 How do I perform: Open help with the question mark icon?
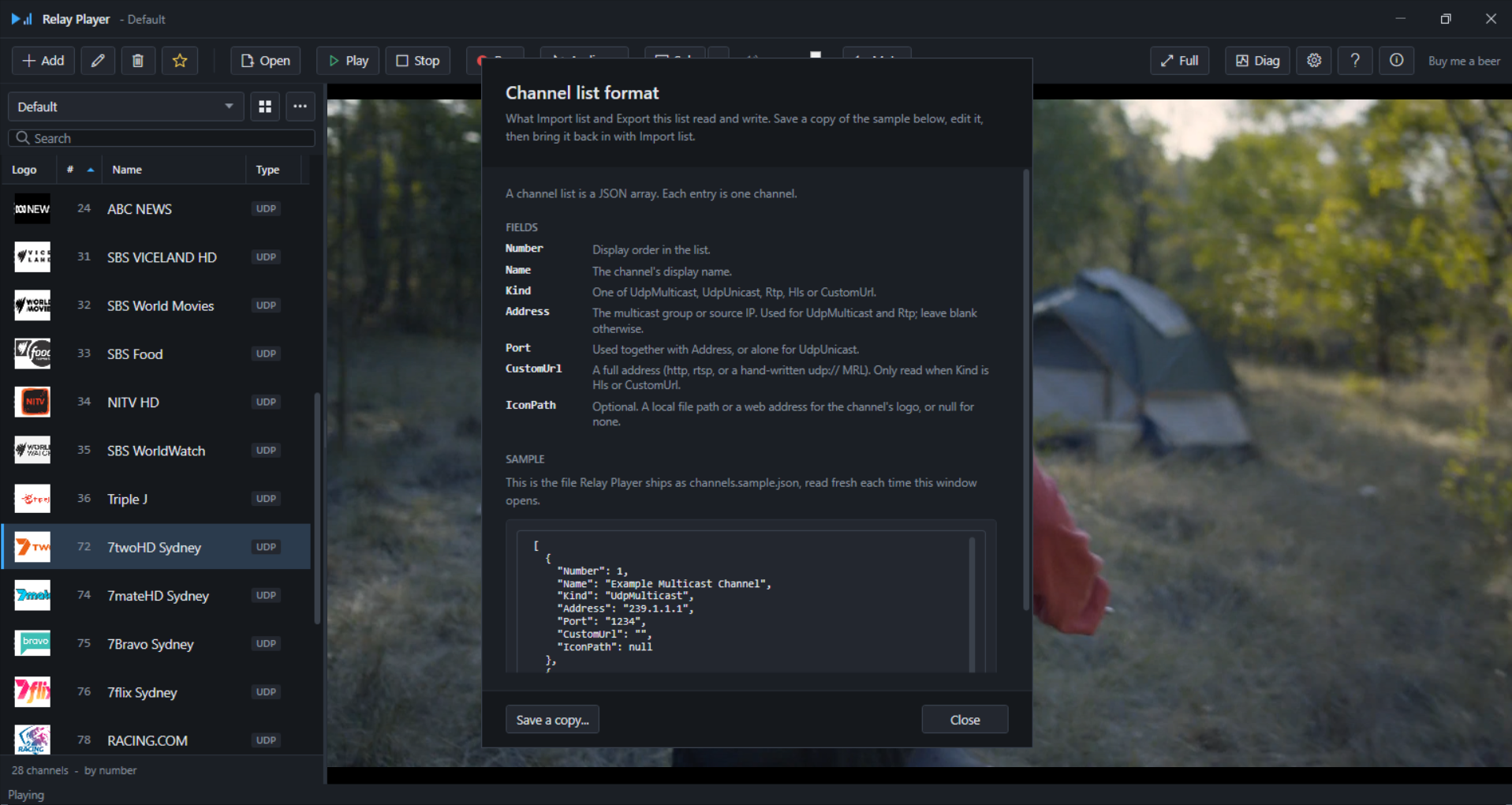pos(1355,61)
